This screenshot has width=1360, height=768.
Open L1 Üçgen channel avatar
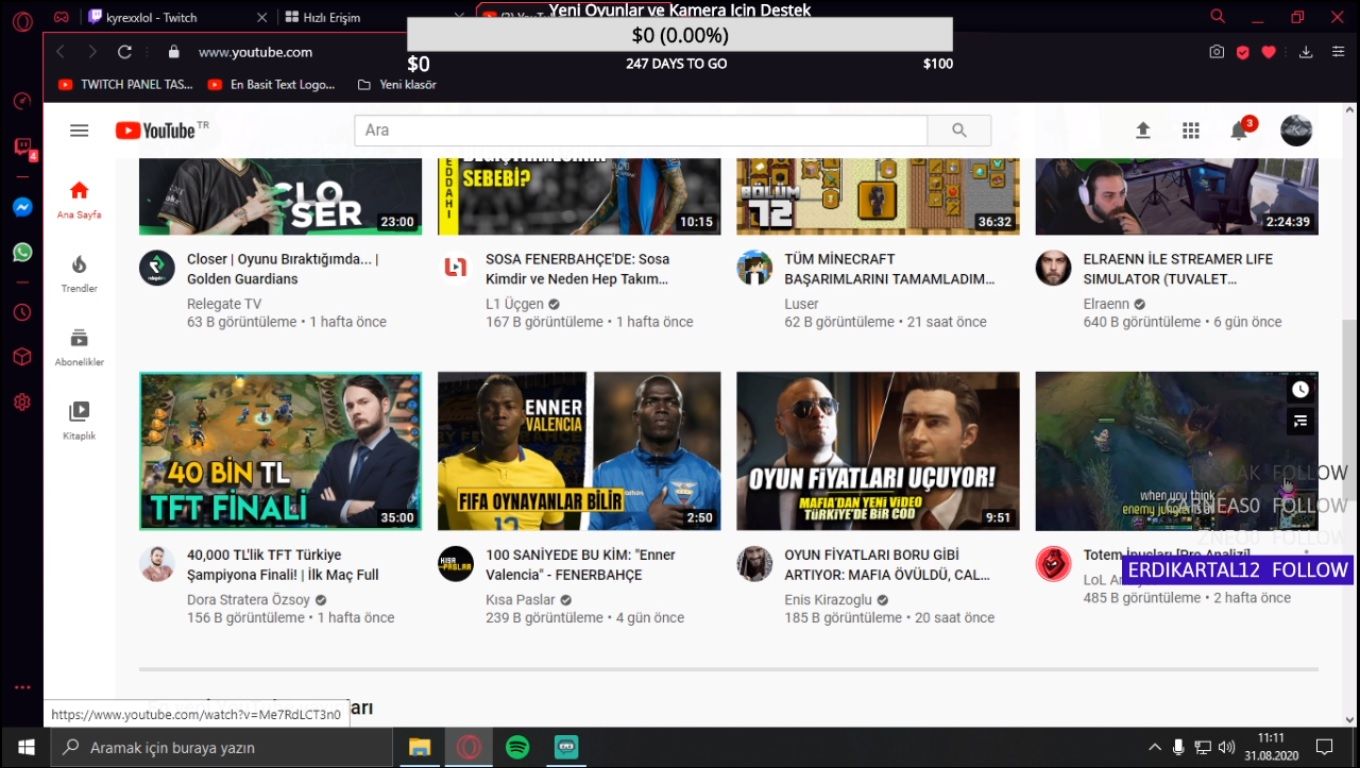point(455,268)
